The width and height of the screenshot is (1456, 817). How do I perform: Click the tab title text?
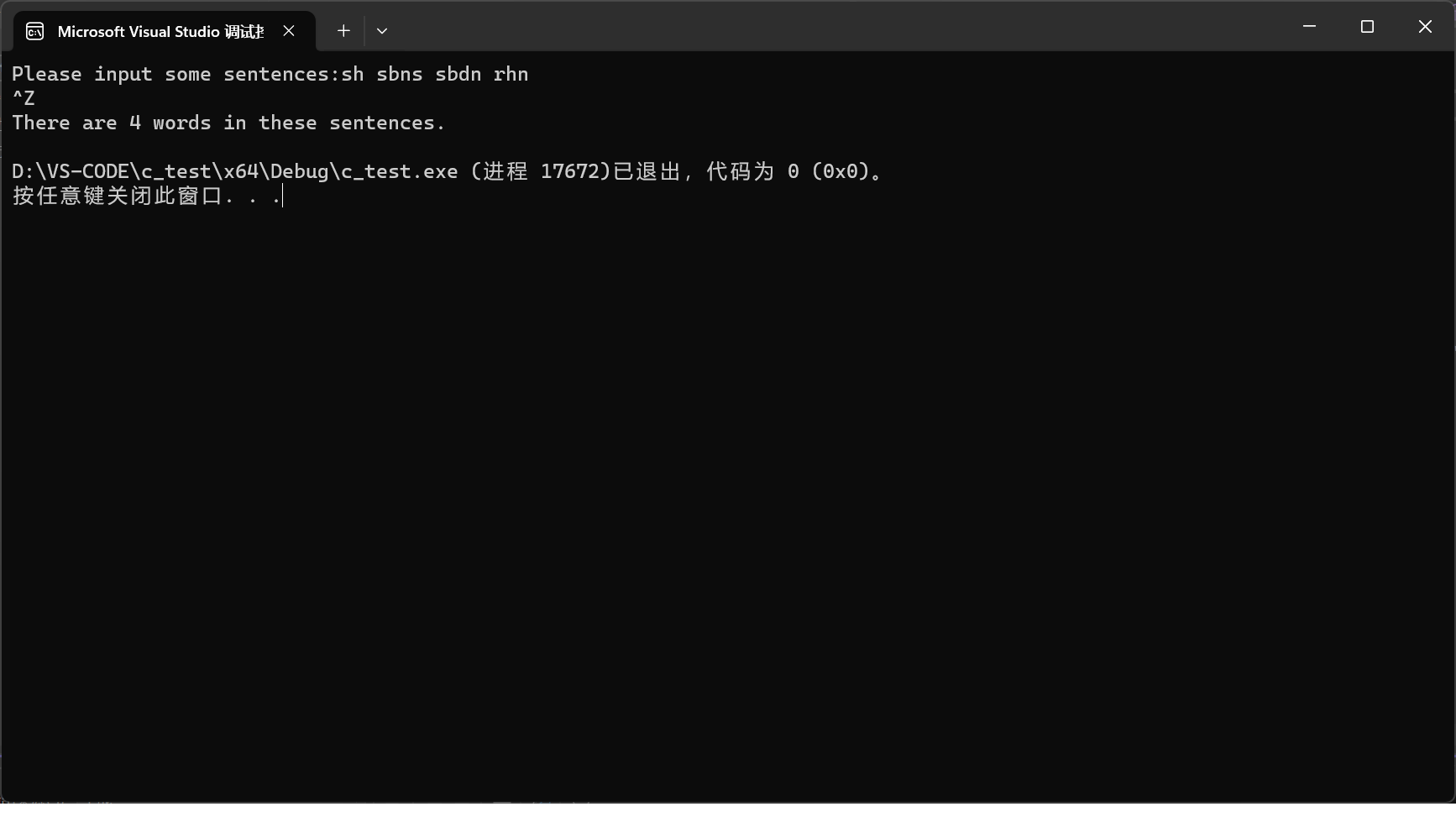pos(160,31)
